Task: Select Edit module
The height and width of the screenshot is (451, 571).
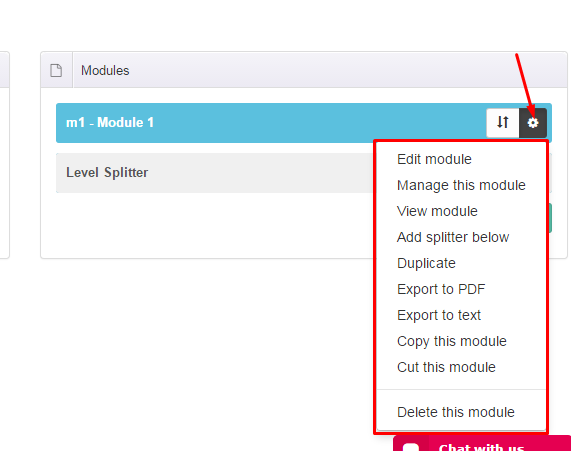Action: pyautogui.click(x=434, y=159)
